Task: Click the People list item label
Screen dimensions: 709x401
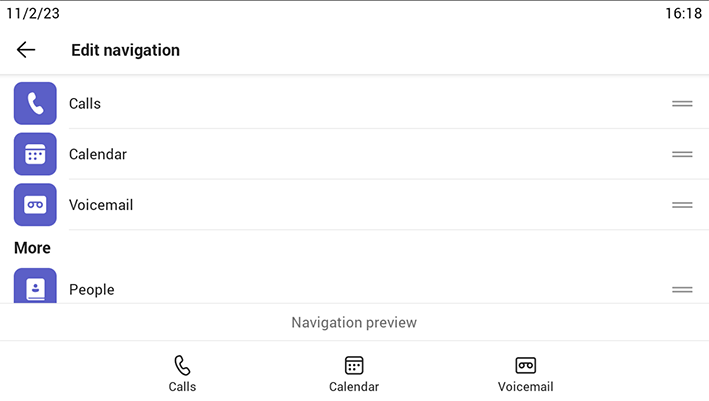Action: [92, 290]
